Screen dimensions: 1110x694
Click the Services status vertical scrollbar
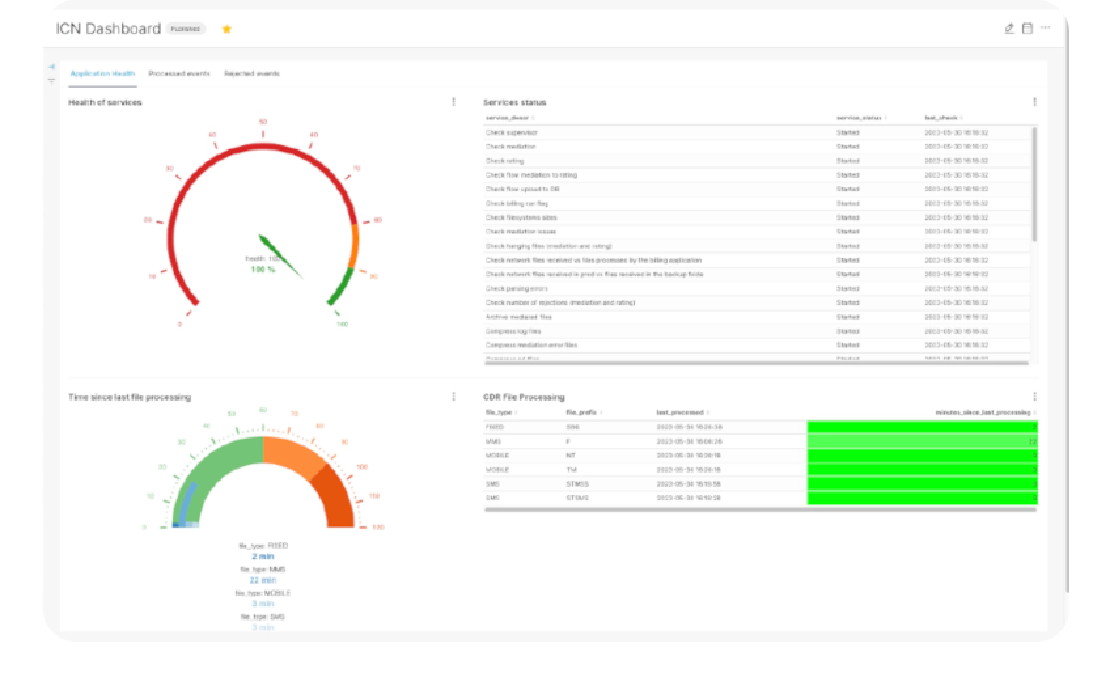(1034, 185)
